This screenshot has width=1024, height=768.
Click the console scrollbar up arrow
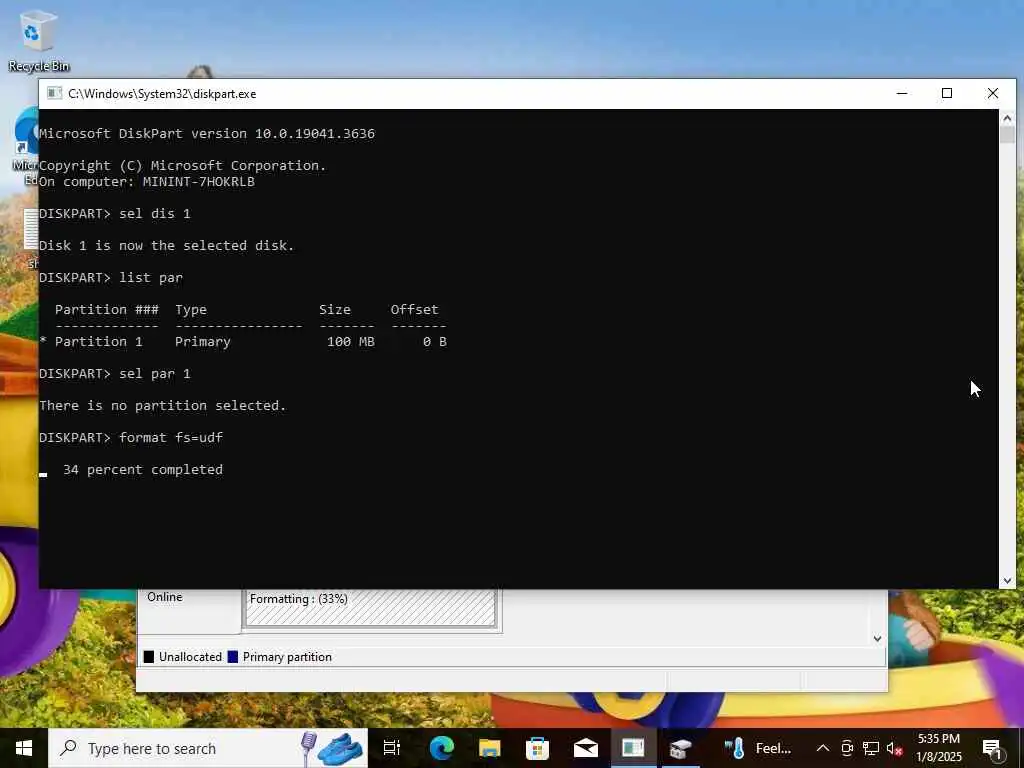click(x=1007, y=118)
